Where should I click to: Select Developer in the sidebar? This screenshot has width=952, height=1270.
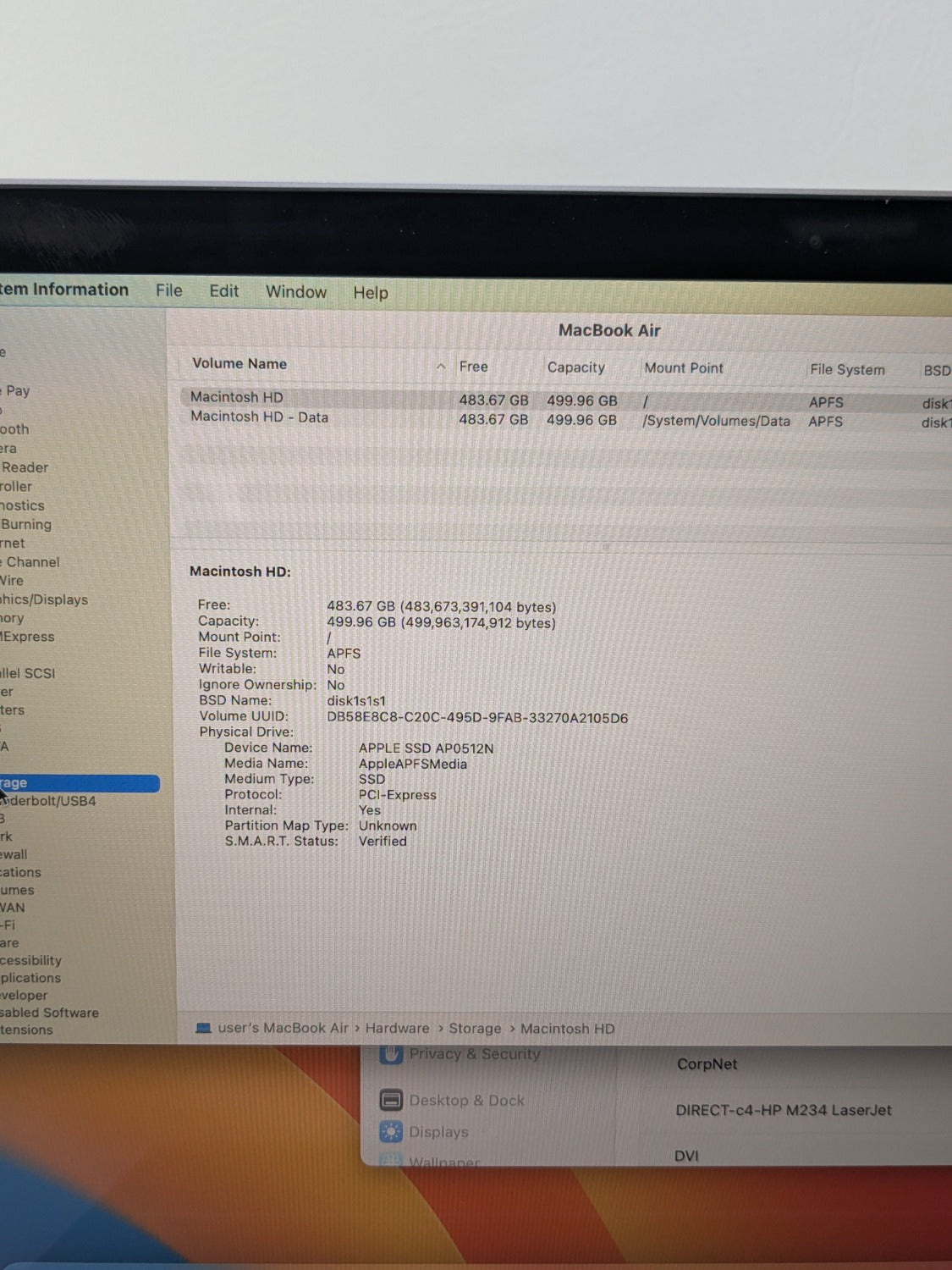click(24, 996)
